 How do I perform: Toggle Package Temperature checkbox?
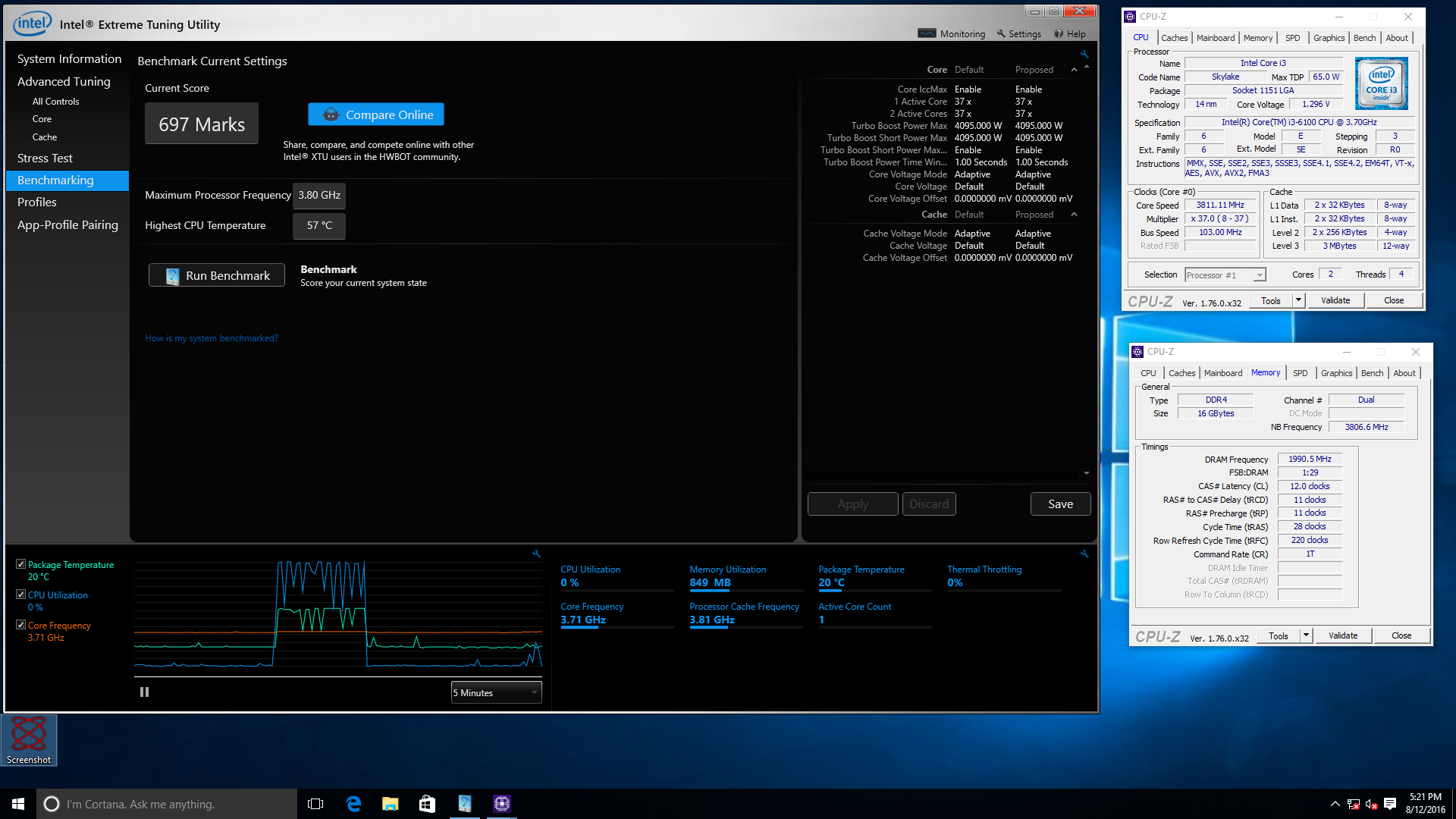[x=20, y=564]
